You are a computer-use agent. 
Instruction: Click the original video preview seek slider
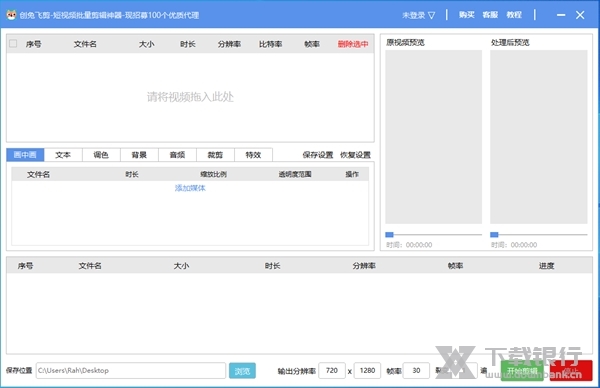click(434, 235)
